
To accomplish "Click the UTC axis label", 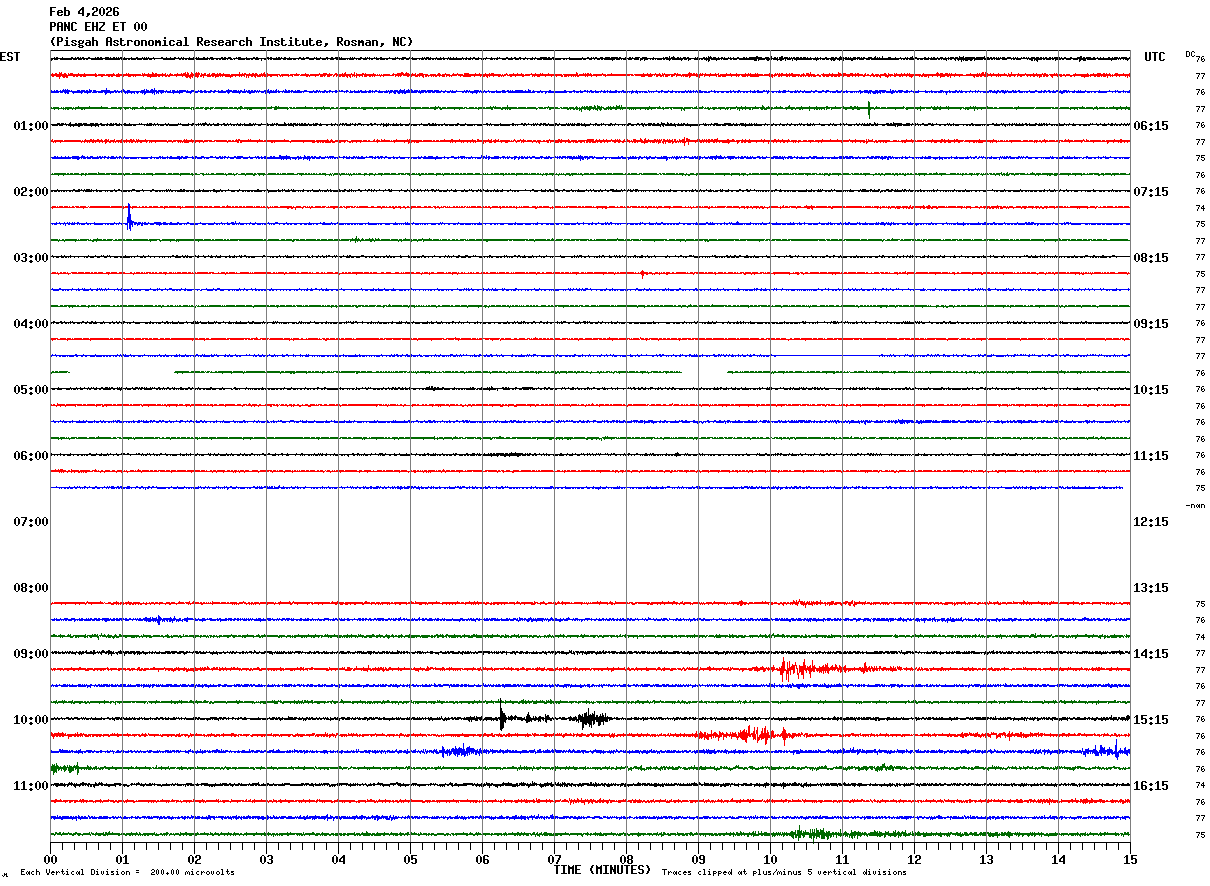I will (1155, 57).
